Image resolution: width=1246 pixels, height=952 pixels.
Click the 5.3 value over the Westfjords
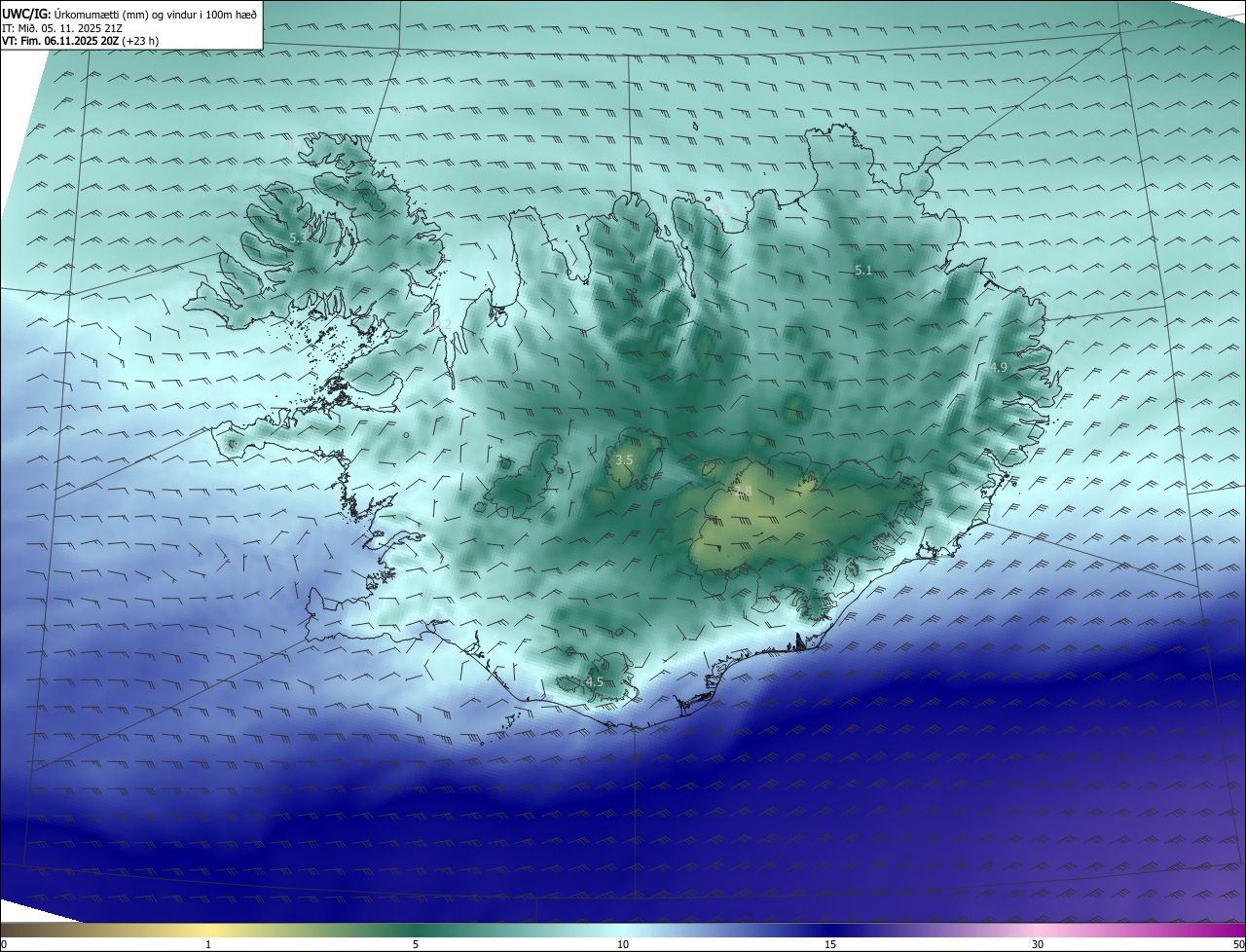click(299, 238)
